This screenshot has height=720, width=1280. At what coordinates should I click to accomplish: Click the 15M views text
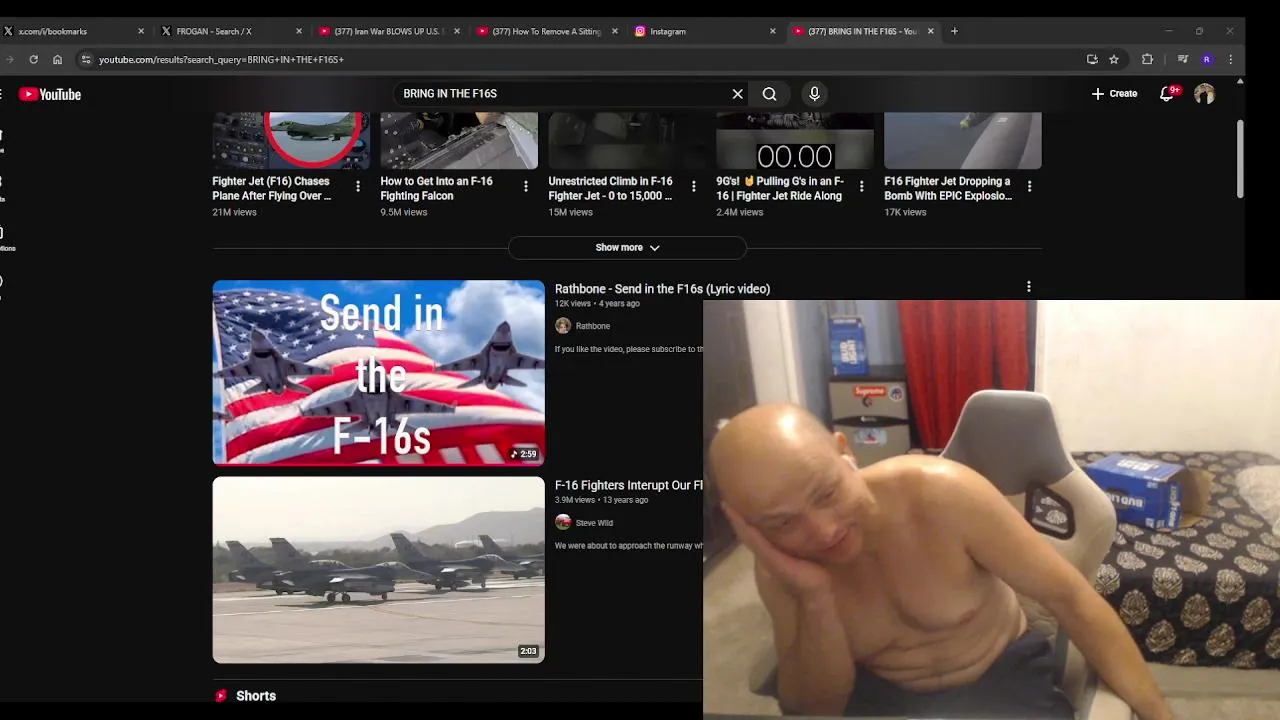click(x=571, y=213)
